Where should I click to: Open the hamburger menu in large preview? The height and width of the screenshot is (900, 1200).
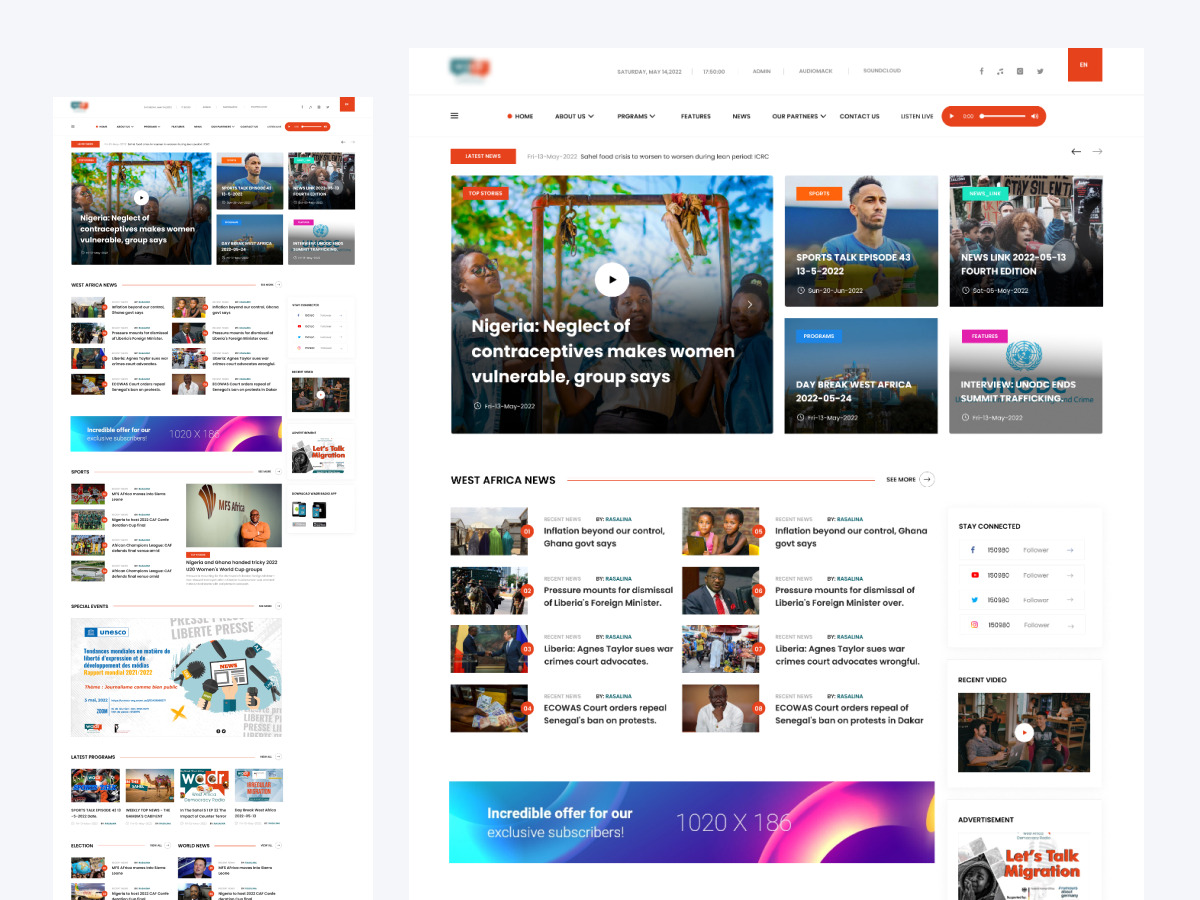click(454, 116)
